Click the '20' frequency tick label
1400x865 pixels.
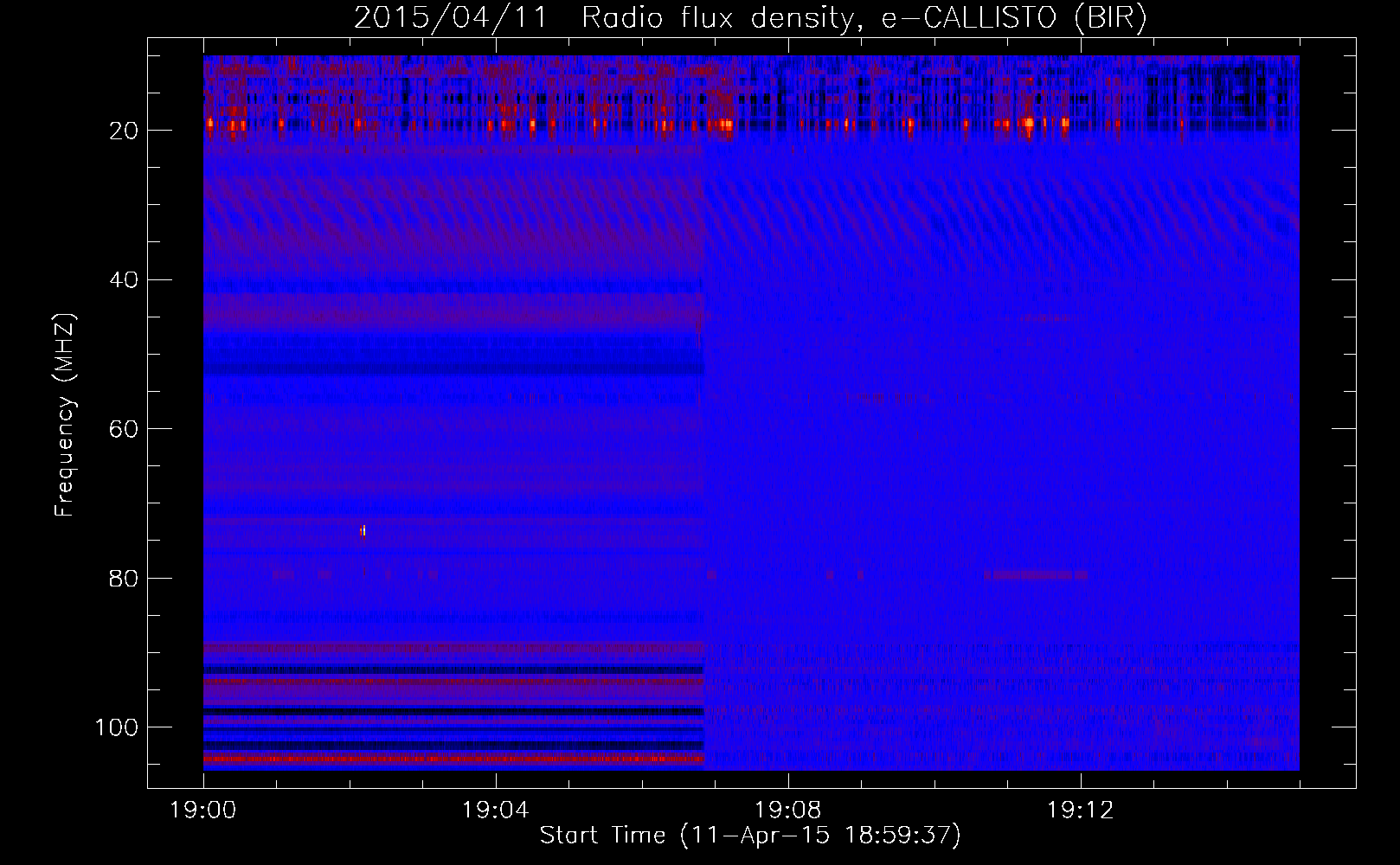point(124,131)
